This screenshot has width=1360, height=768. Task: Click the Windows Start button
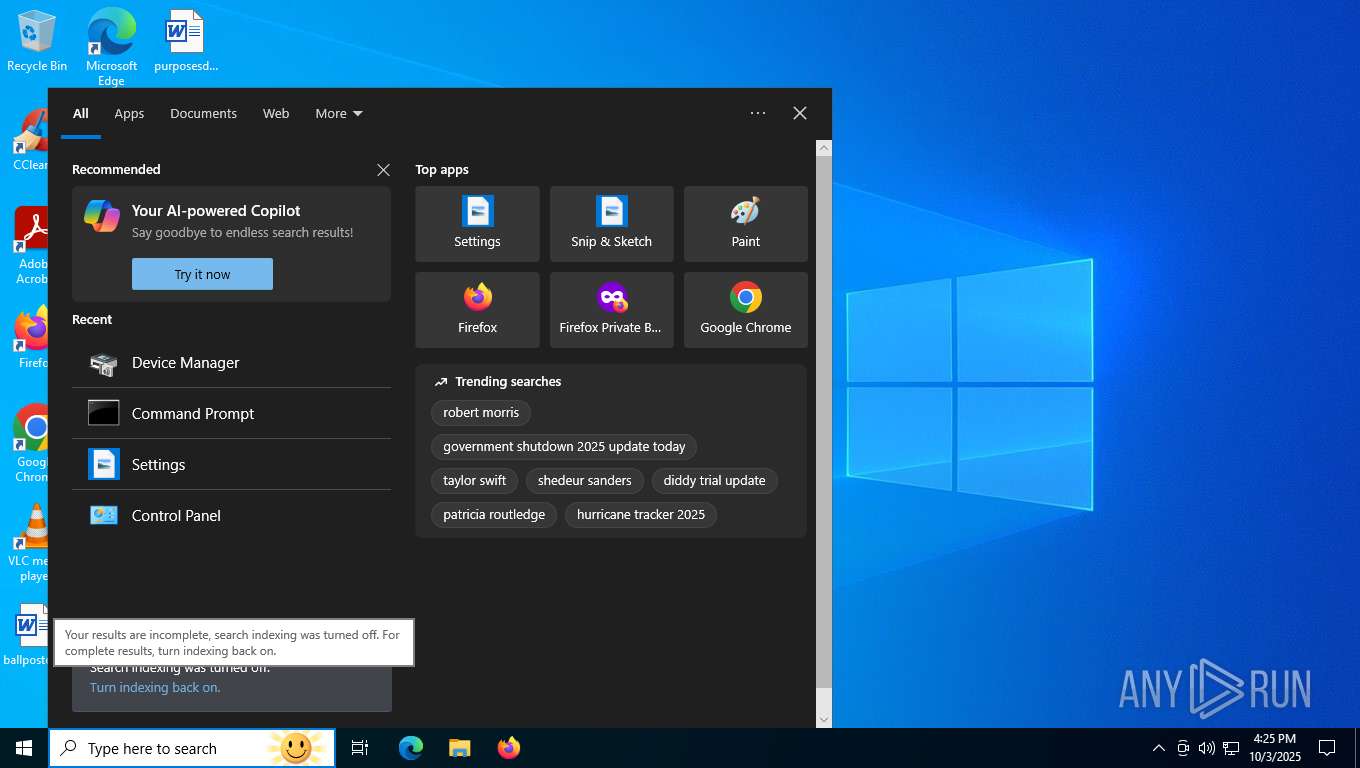click(x=24, y=748)
